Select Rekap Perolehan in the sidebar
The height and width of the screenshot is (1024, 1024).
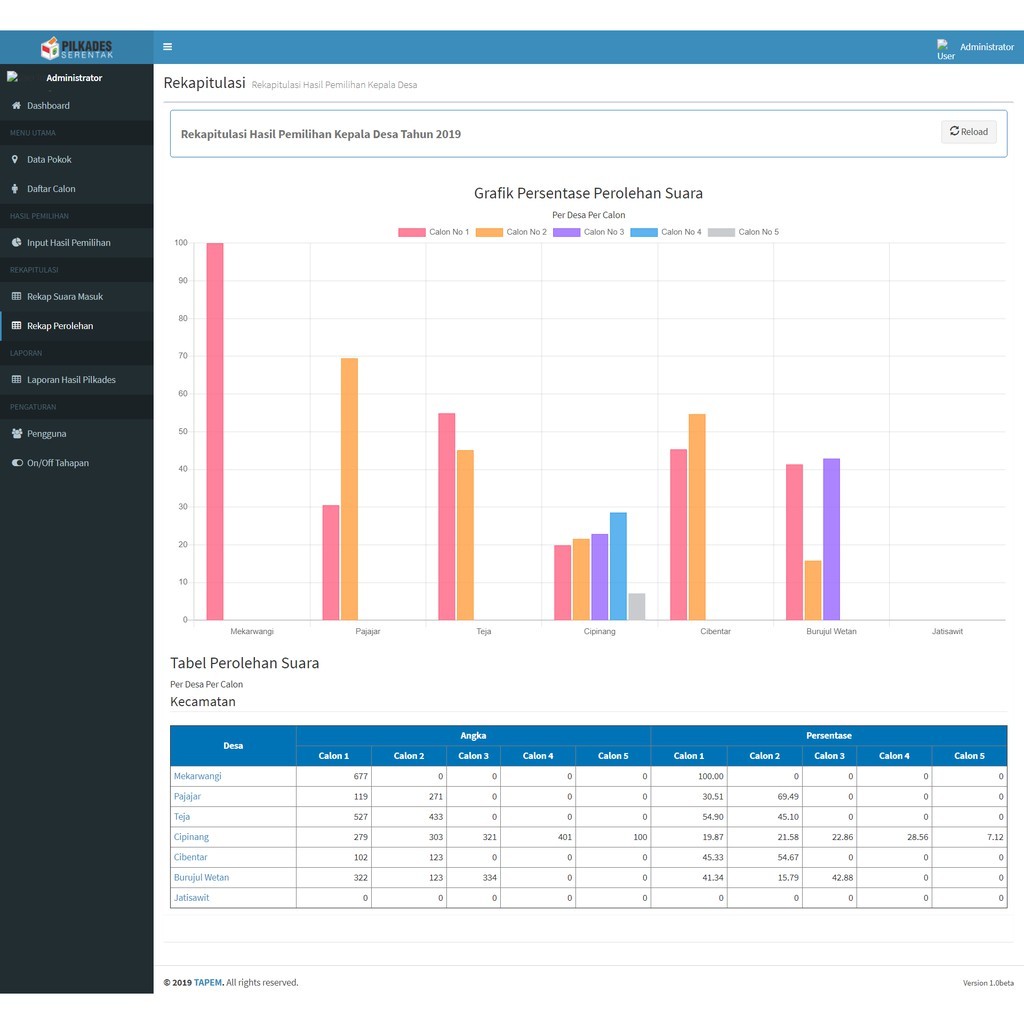[x=77, y=326]
